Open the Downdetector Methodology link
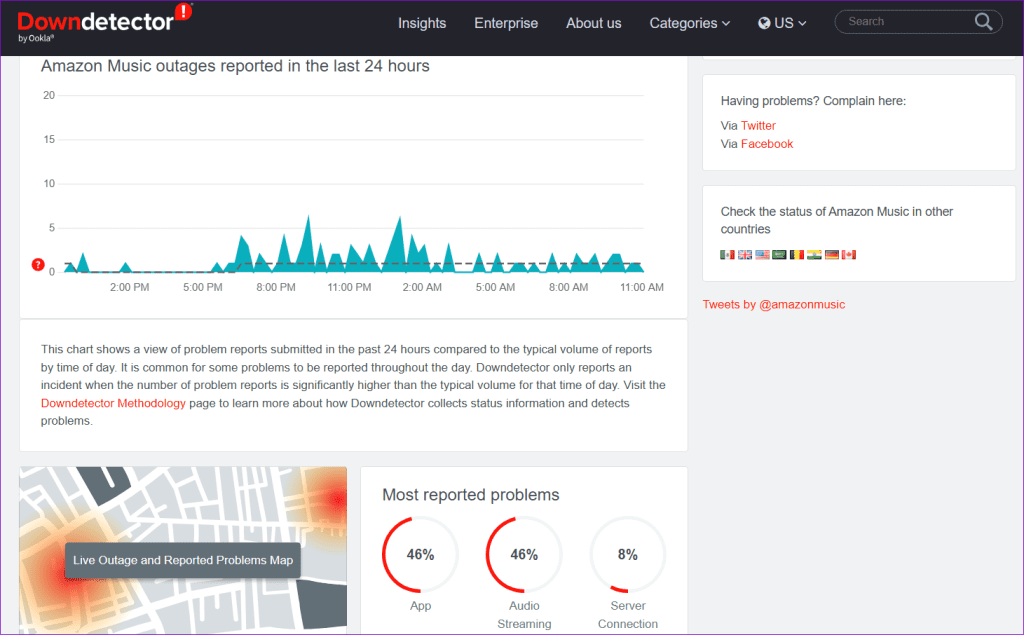The height and width of the screenshot is (635, 1024). pyautogui.click(x=113, y=403)
